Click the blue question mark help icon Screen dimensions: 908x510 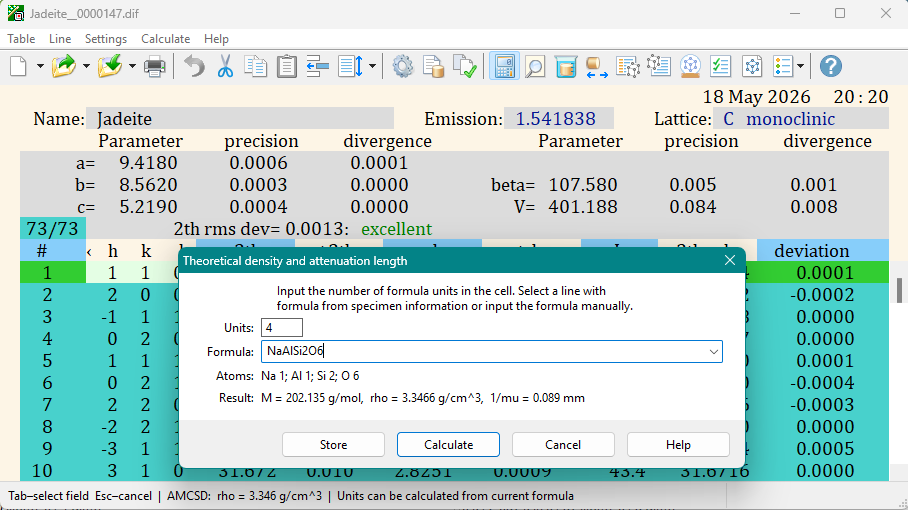830,67
